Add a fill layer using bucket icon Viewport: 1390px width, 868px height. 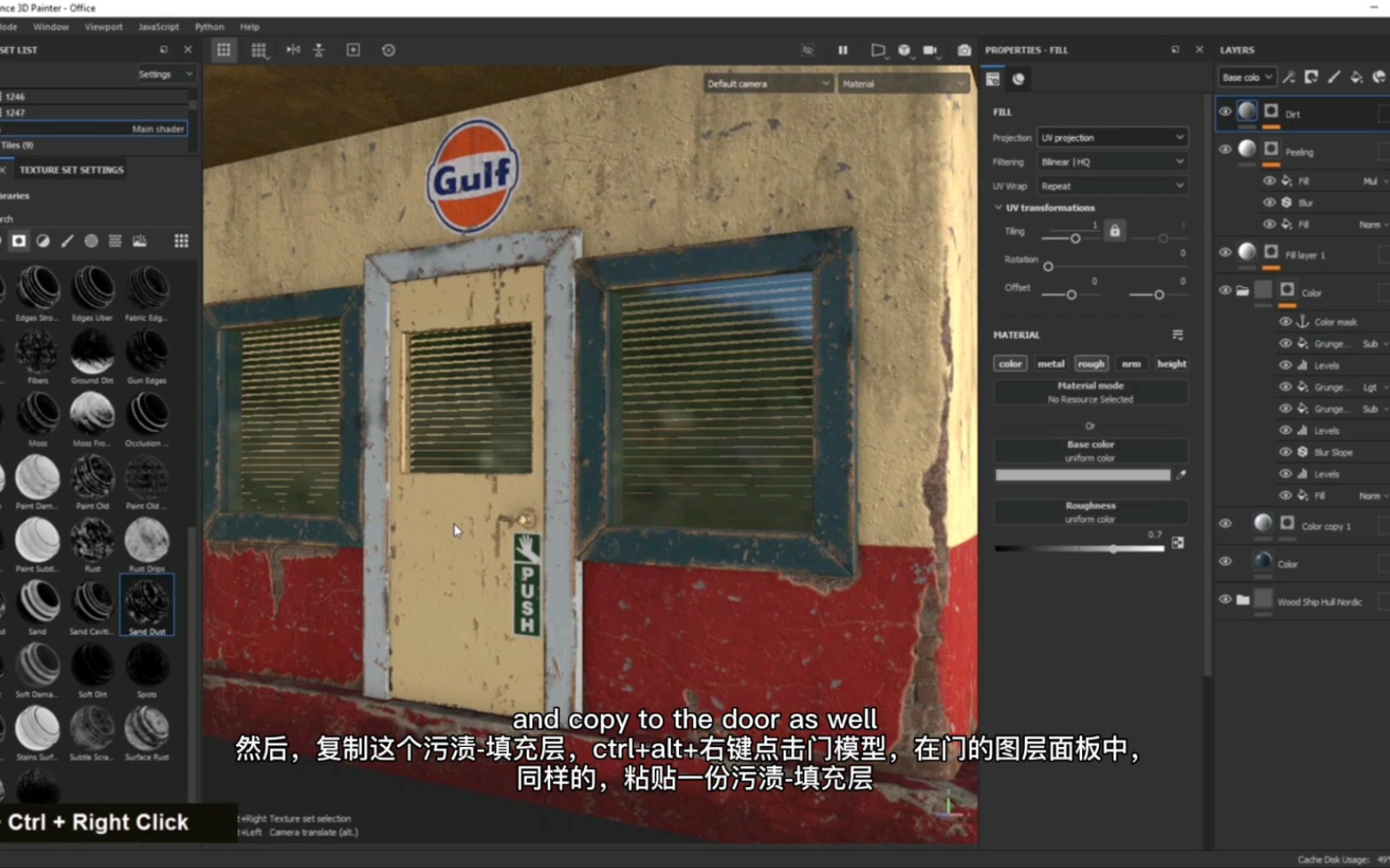[x=1357, y=78]
